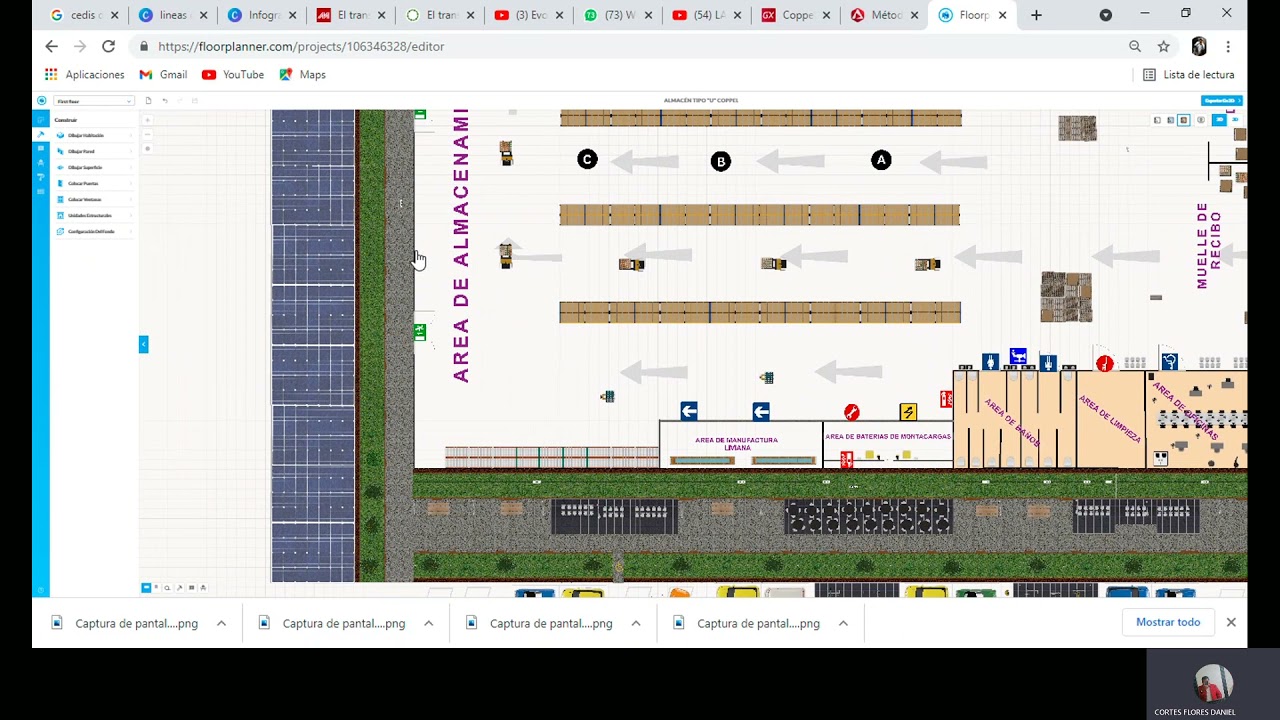Select the marker C circle on the plan

click(x=587, y=159)
